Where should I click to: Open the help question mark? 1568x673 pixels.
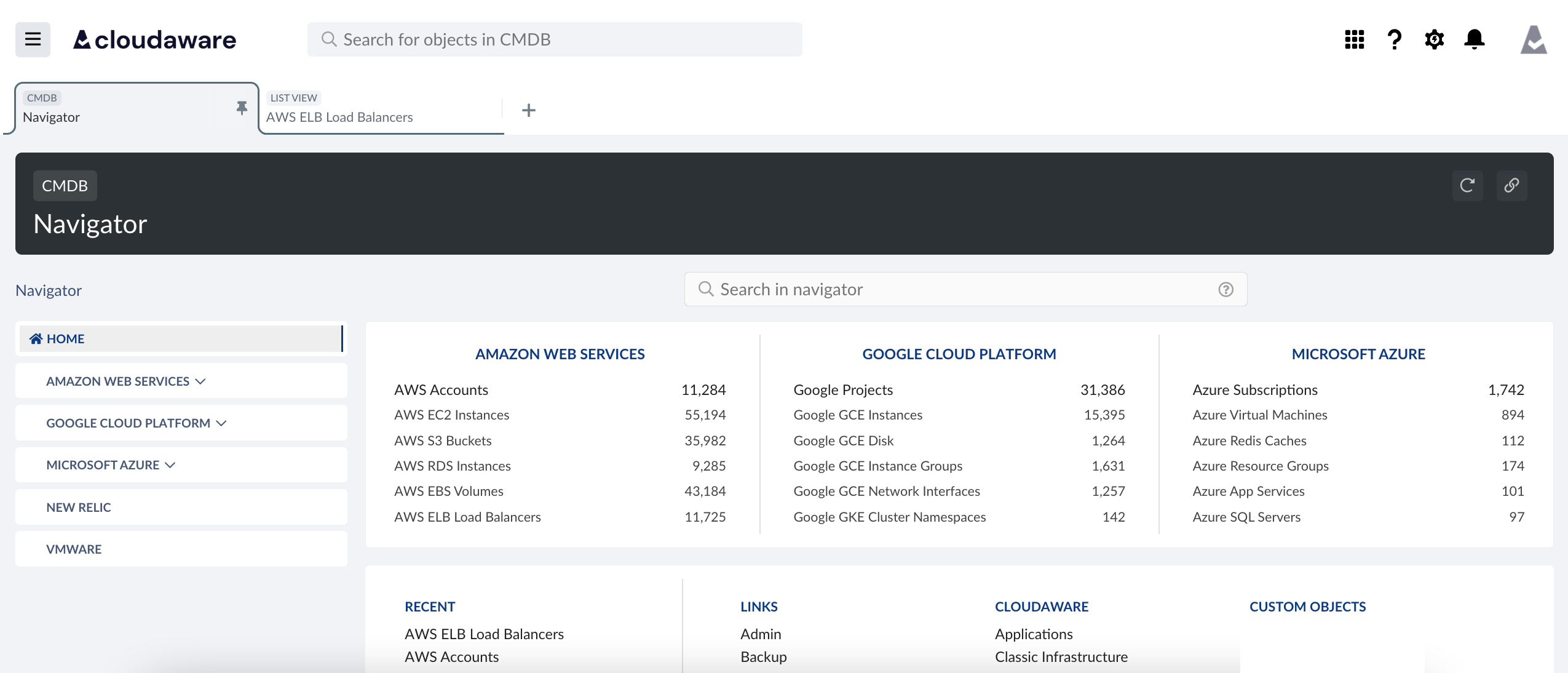(x=1395, y=39)
